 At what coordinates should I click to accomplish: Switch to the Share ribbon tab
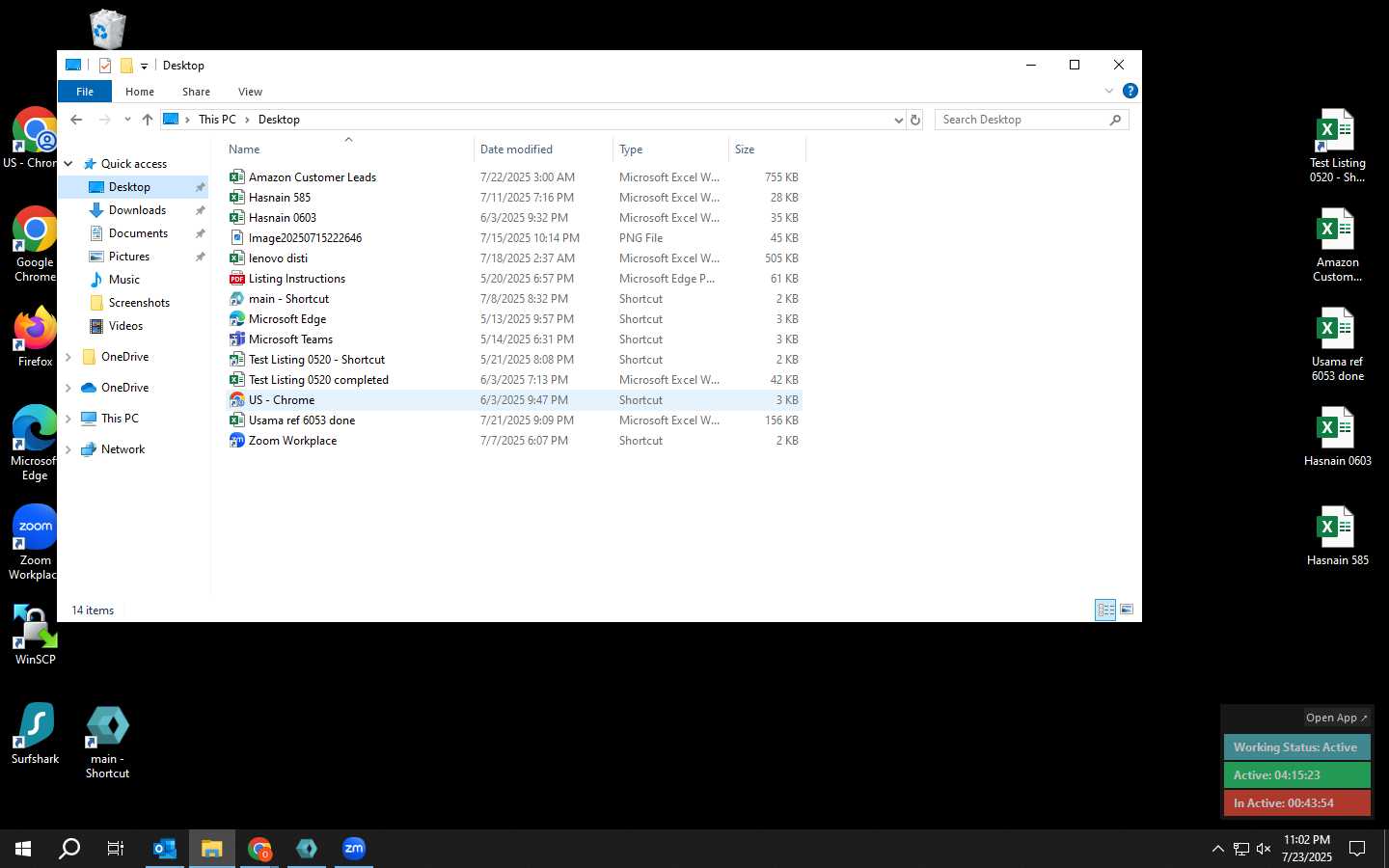point(196,92)
